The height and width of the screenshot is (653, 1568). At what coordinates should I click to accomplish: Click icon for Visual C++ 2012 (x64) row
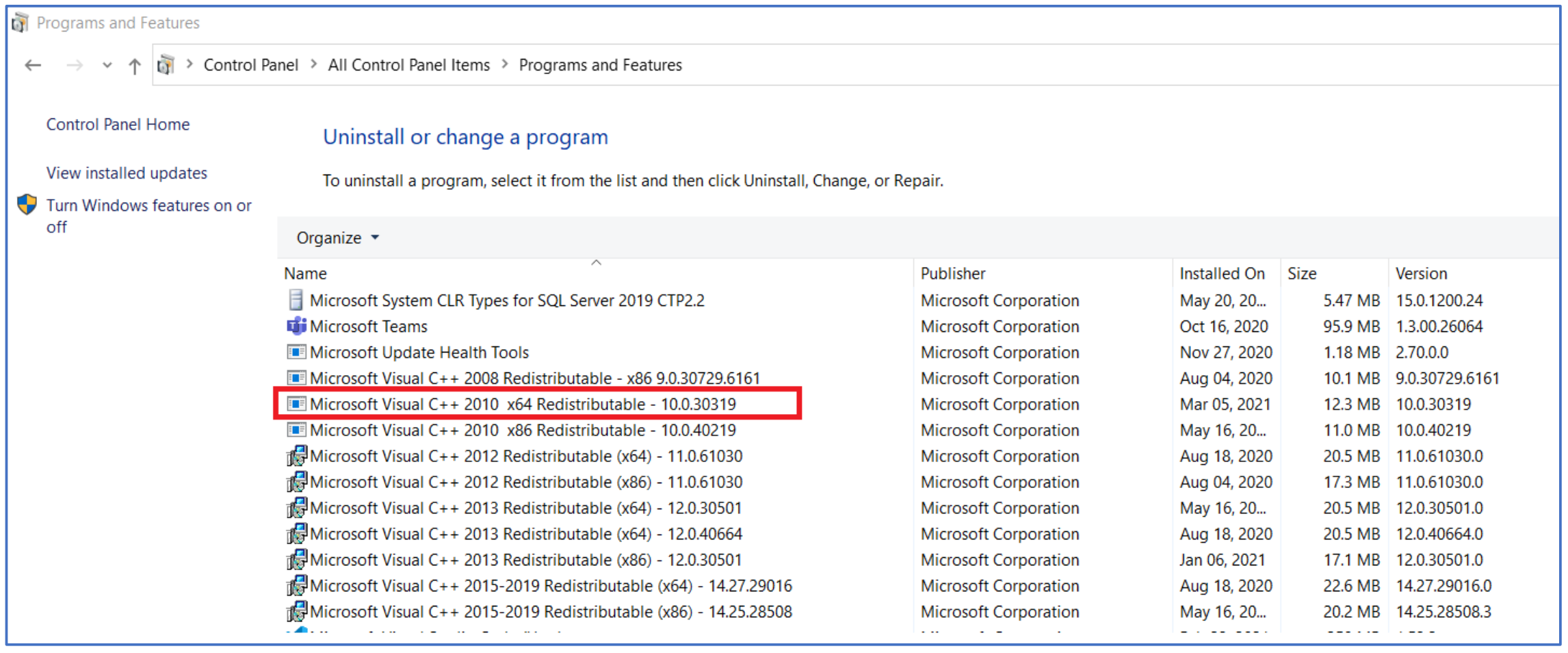(x=296, y=456)
